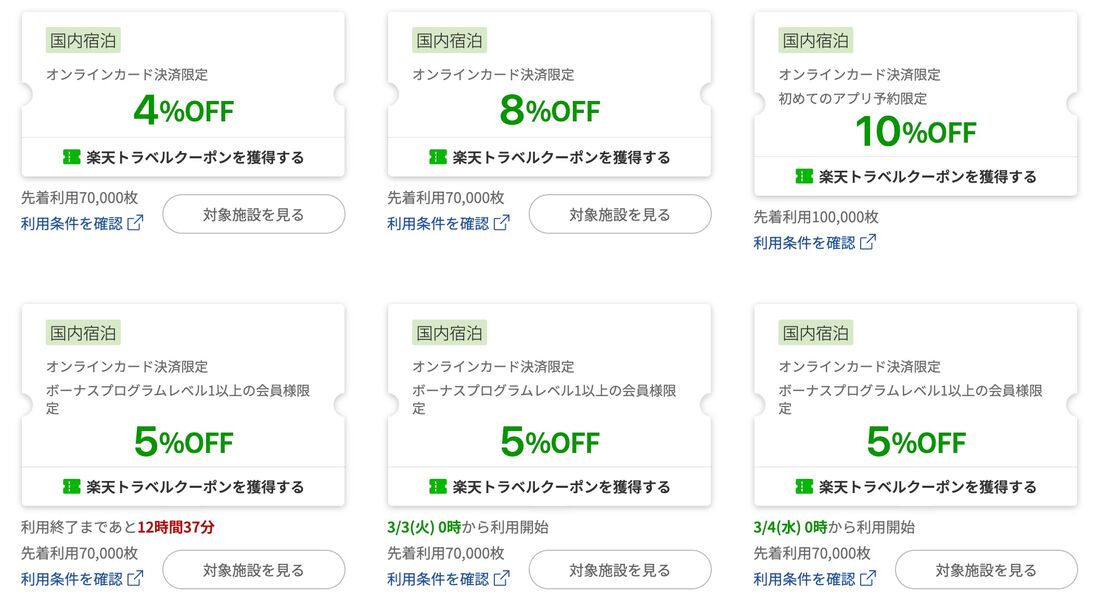View eligible facilities for the expiring 5%OFF coupon
Viewport: 1100px width, 607px height.
click(x=253, y=568)
